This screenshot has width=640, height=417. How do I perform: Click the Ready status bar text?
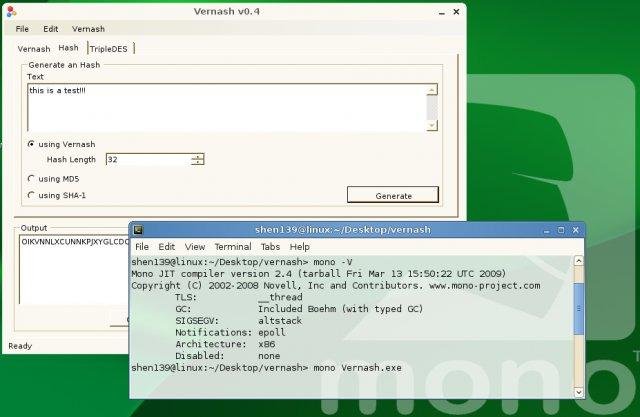pos(20,346)
